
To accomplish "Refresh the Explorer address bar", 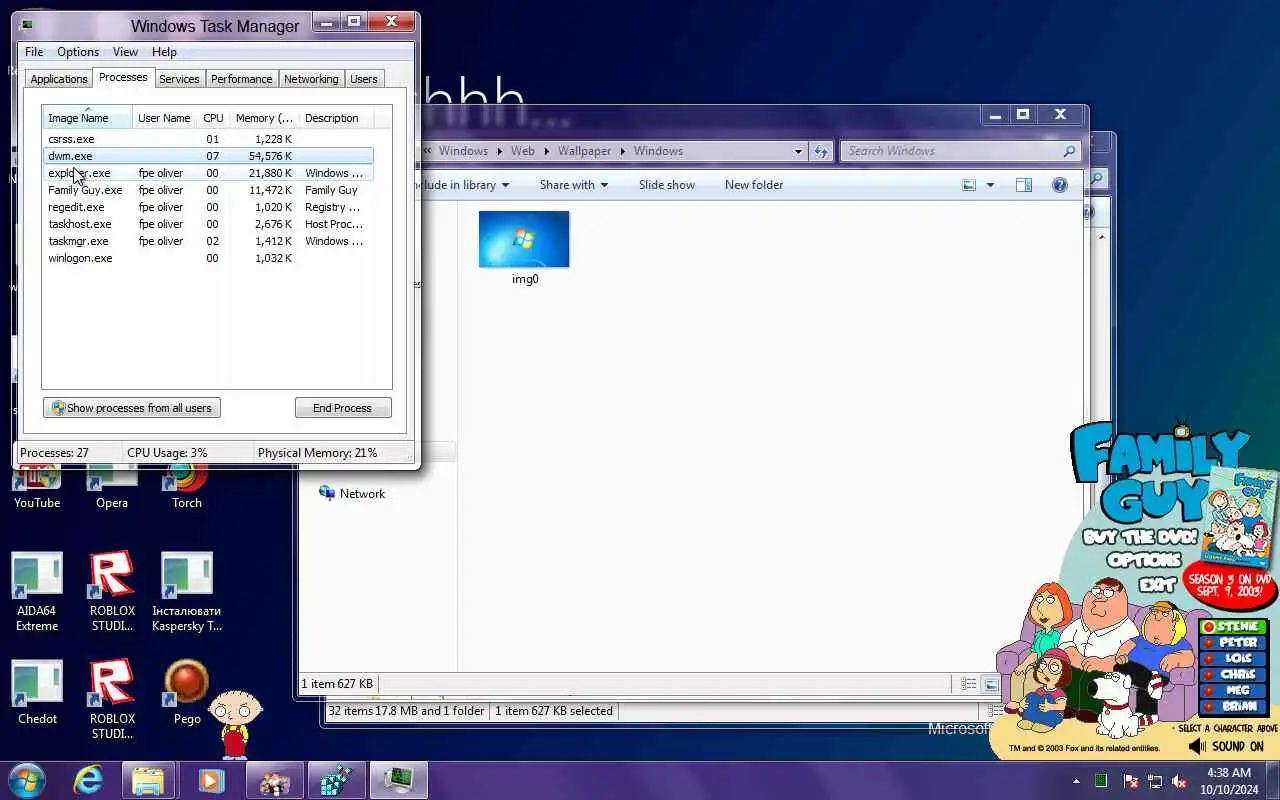I will click(821, 151).
